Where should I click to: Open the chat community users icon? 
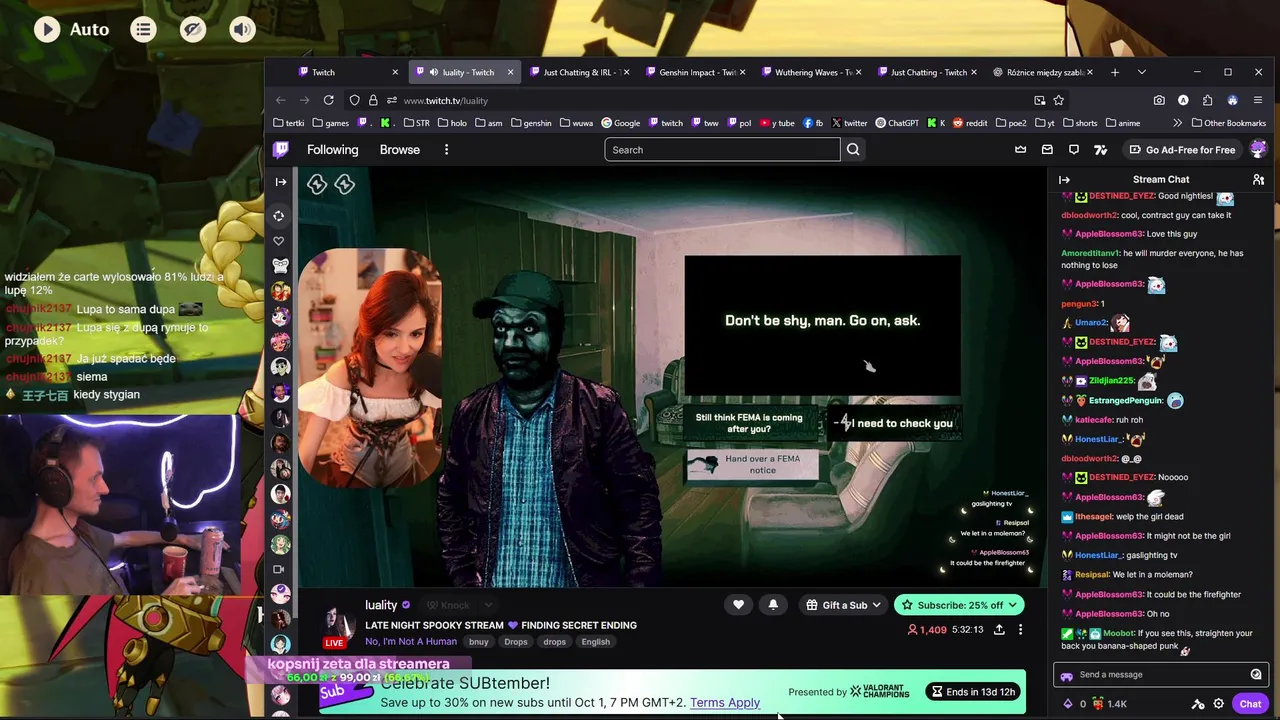[1258, 180]
